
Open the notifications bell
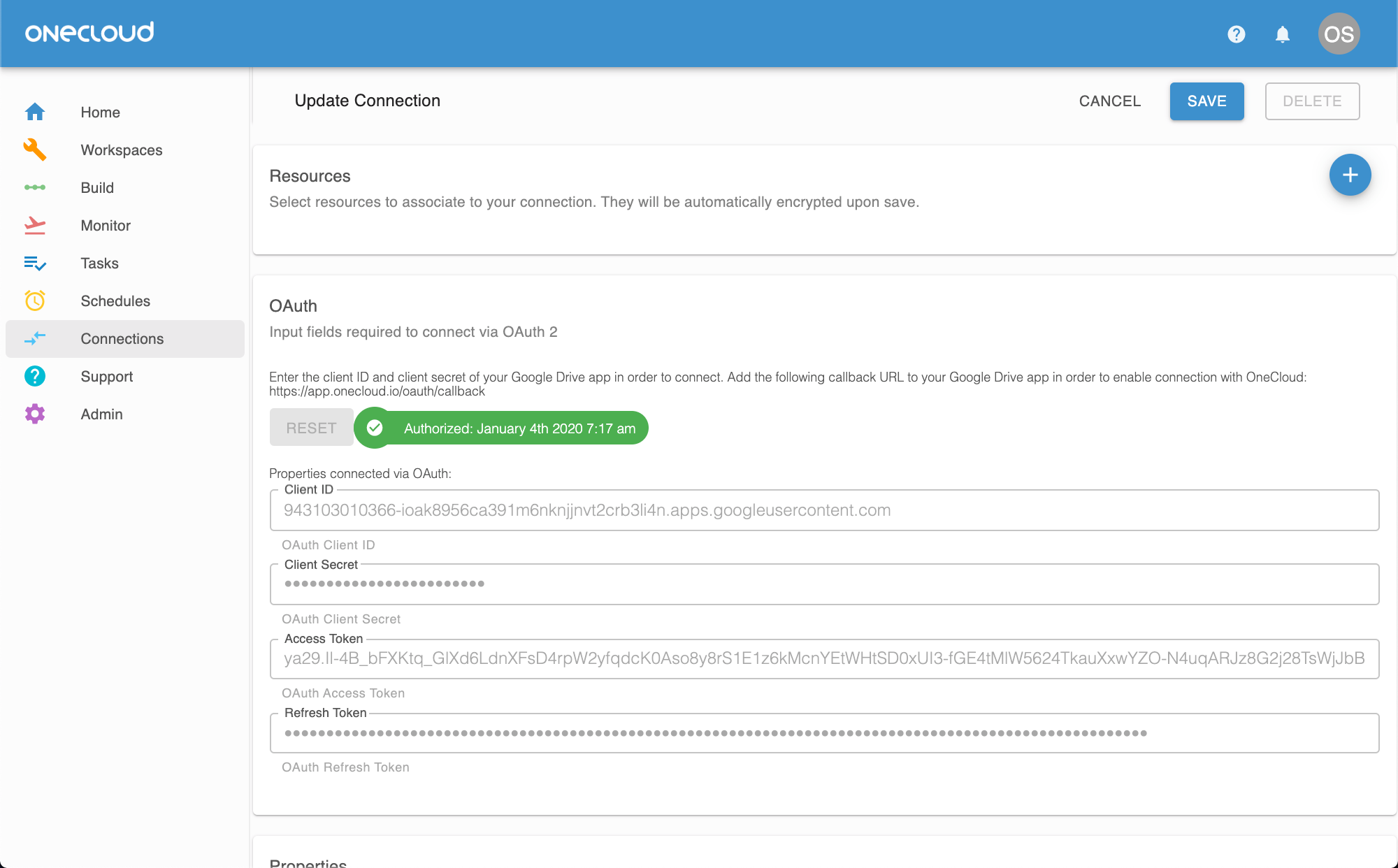[1282, 34]
